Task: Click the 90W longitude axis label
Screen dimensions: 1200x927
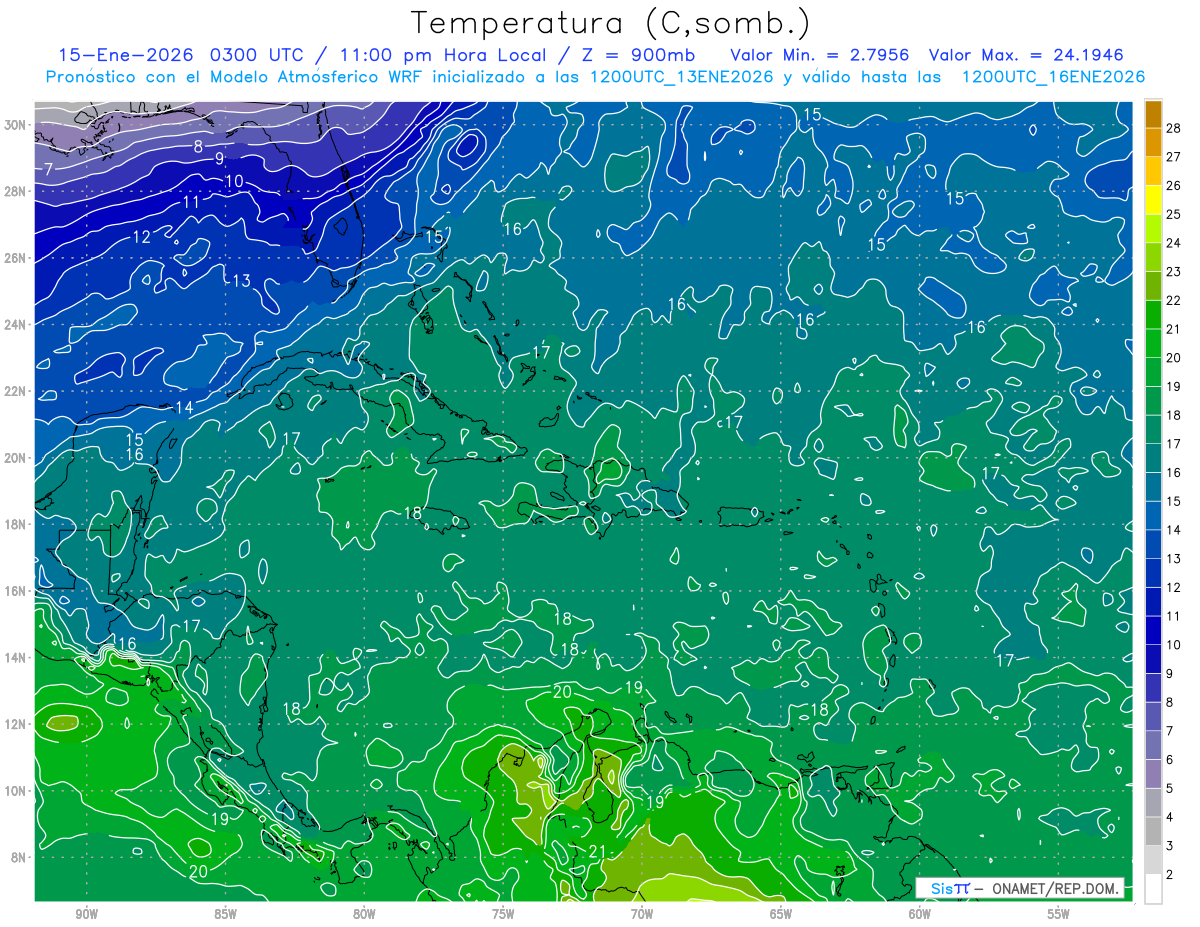Action: pyautogui.click(x=86, y=913)
